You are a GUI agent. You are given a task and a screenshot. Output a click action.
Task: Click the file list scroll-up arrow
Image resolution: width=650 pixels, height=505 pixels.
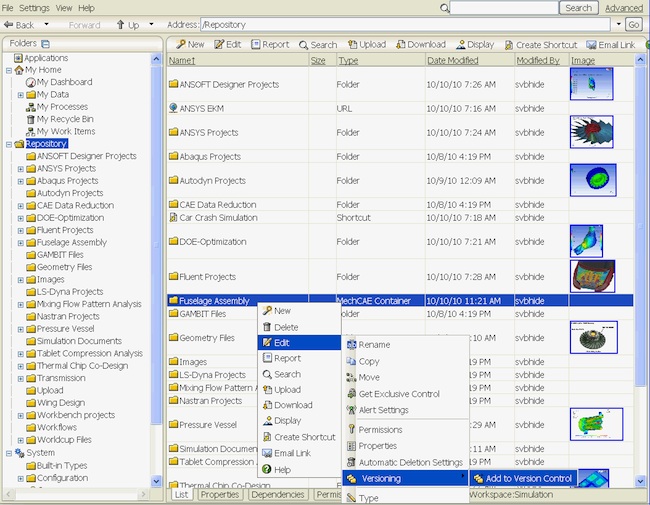point(640,60)
